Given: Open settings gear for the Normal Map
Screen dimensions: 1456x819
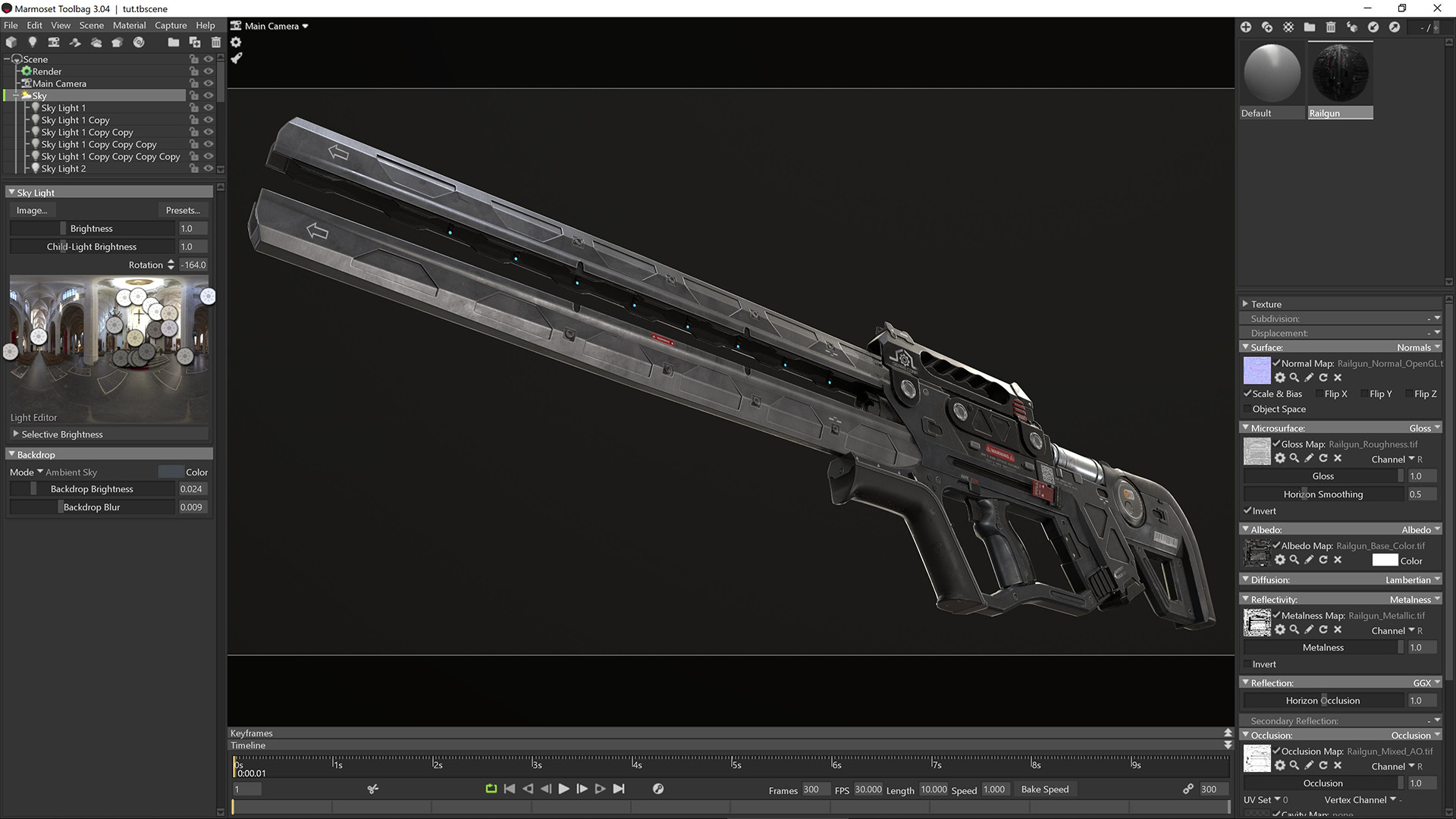Looking at the screenshot, I should [1280, 378].
